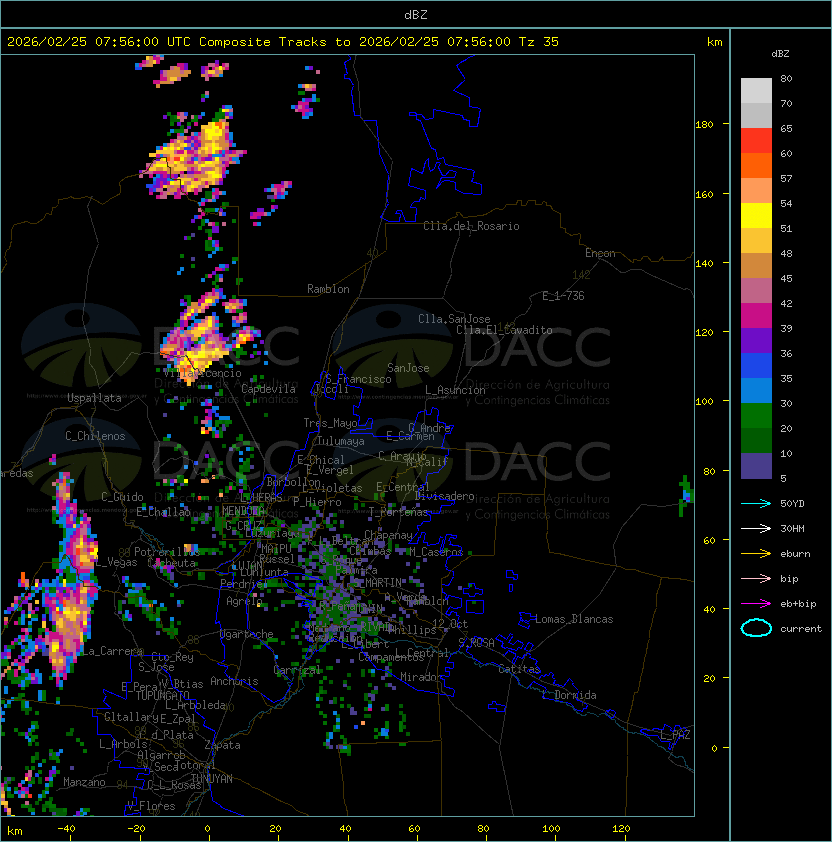Click the L_Dormida place label
Screen dimensions: 832x842
[569, 695]
